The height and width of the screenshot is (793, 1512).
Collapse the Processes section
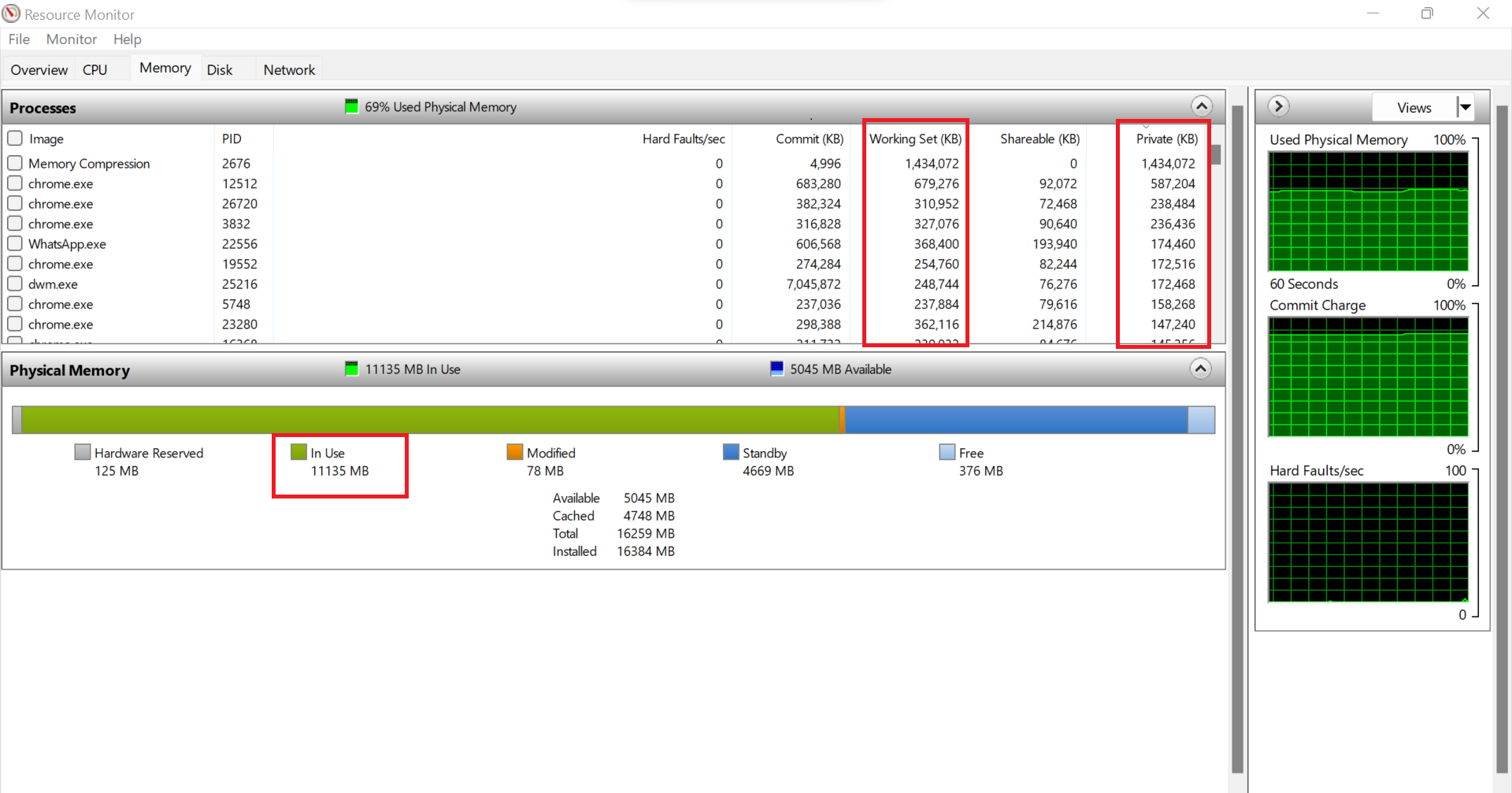(x=1201, y=106)
